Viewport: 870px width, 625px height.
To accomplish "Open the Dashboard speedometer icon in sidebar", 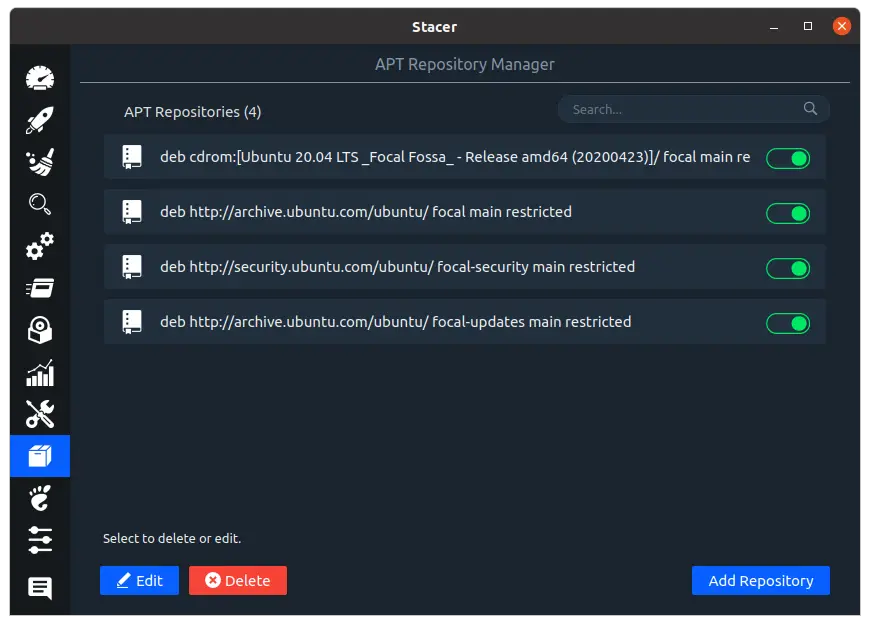I will coord(40,78).
